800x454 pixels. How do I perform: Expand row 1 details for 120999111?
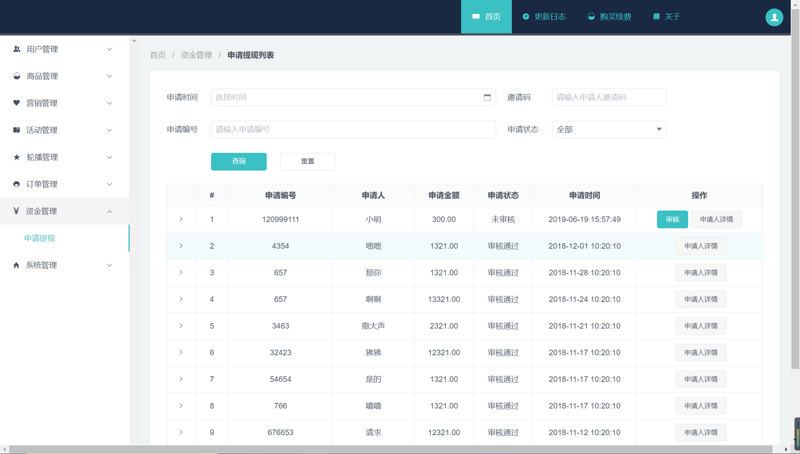181,219
